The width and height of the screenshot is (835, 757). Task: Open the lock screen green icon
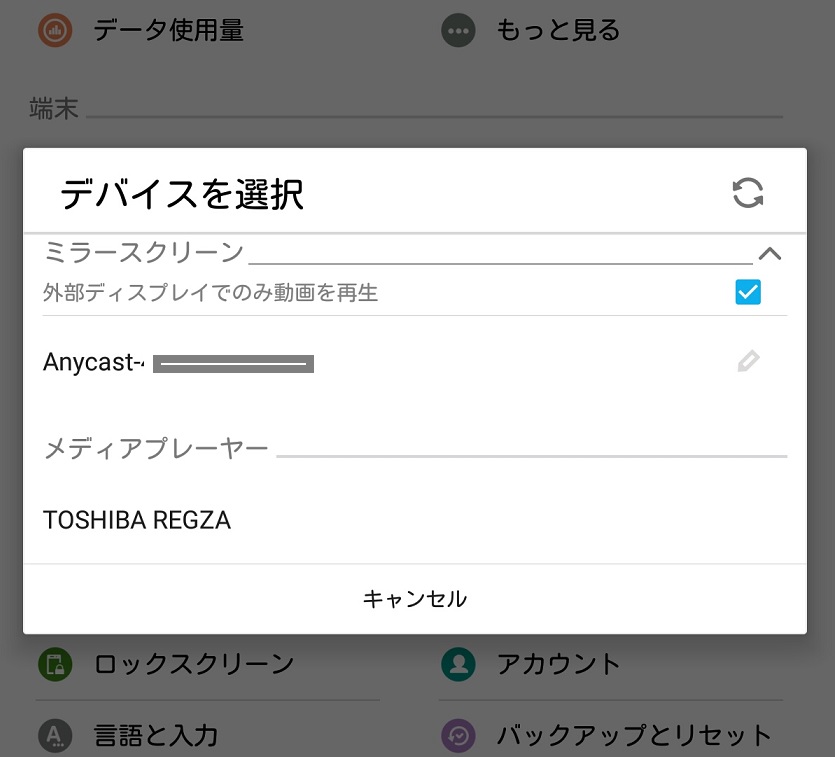55,664
